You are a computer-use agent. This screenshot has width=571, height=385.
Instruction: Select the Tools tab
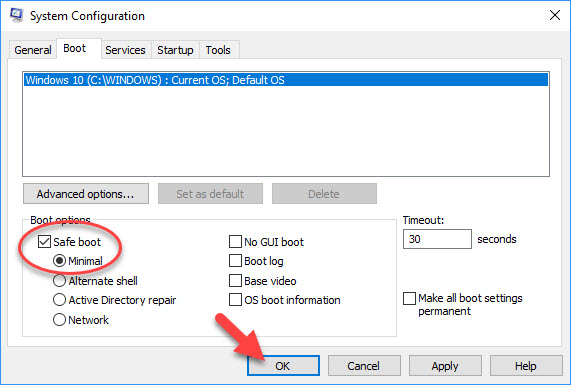(x=218, y=50)
